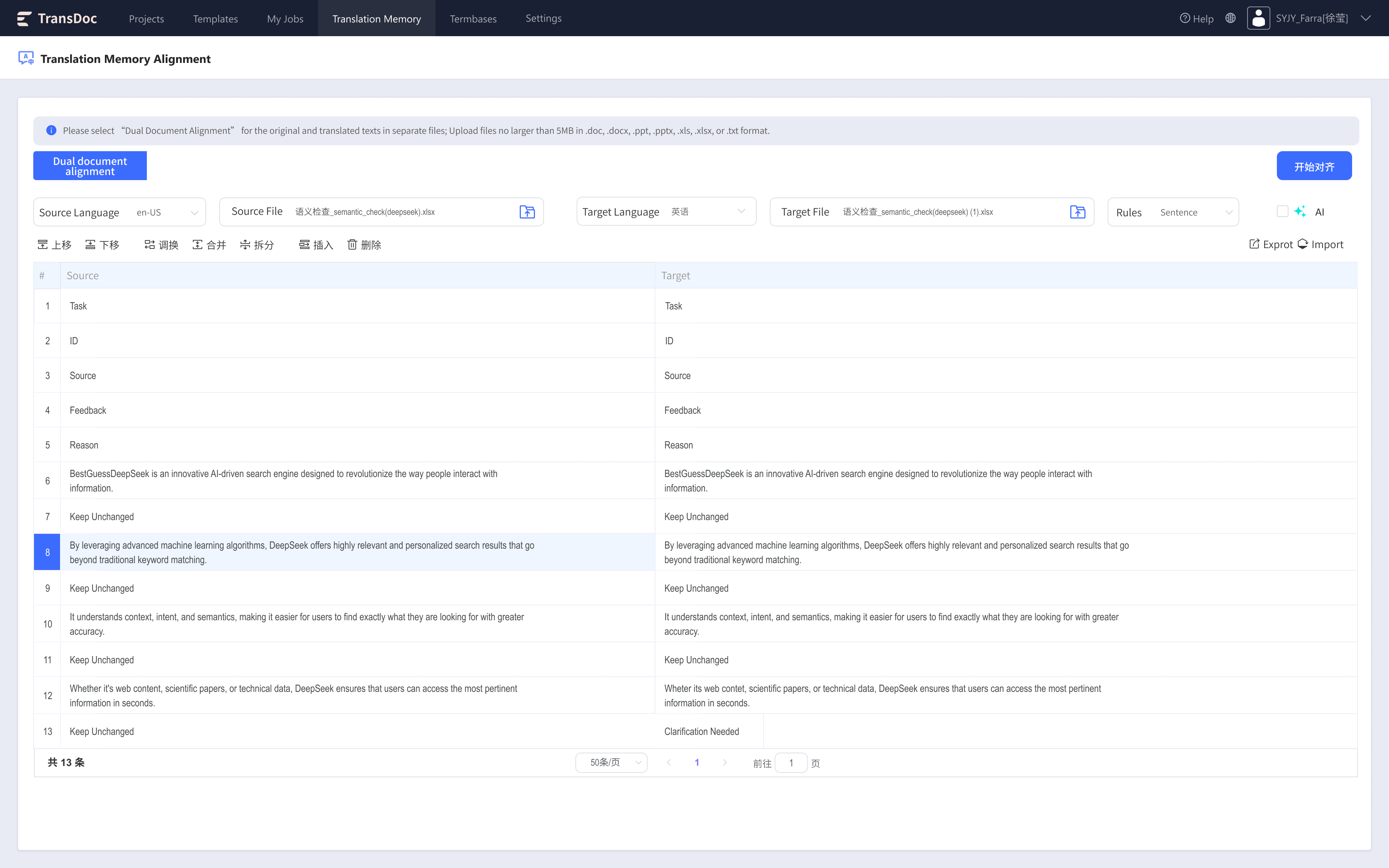Upload a source file via folder icon
The image size is (1389, 868).
click(x=527, y=212)
